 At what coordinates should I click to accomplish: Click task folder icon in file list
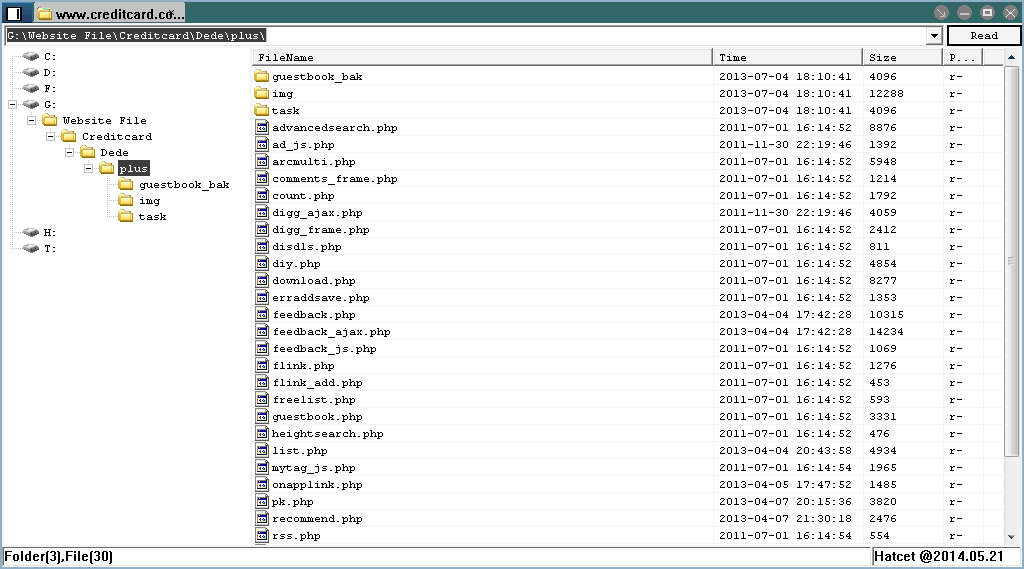pos(262,110)
